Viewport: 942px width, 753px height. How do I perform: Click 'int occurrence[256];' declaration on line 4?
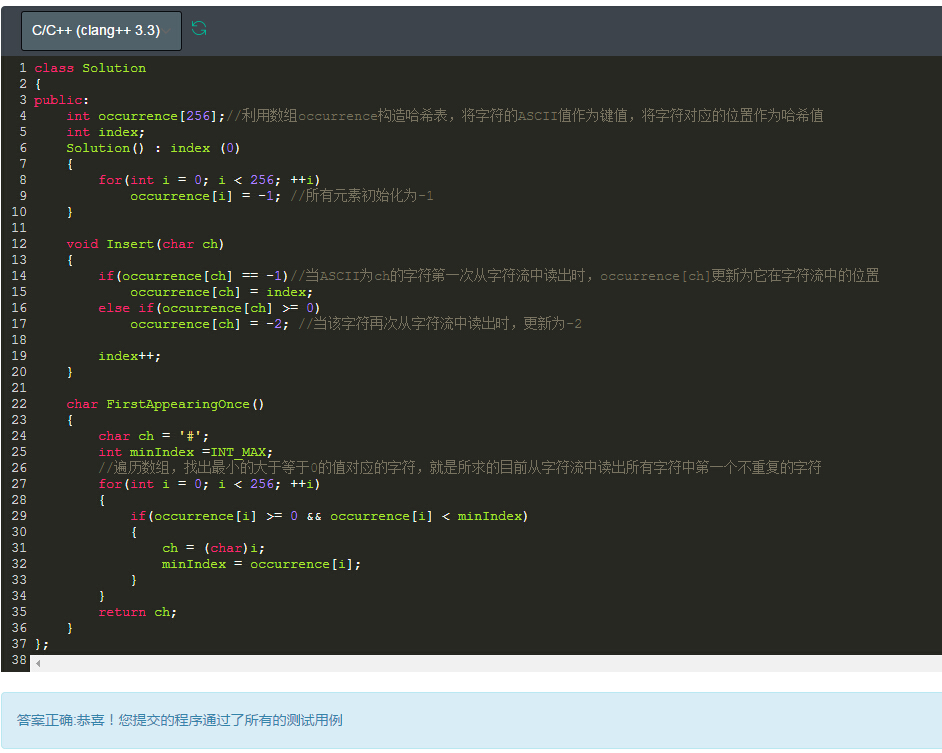pyautogui.click(x=146, y=116)
